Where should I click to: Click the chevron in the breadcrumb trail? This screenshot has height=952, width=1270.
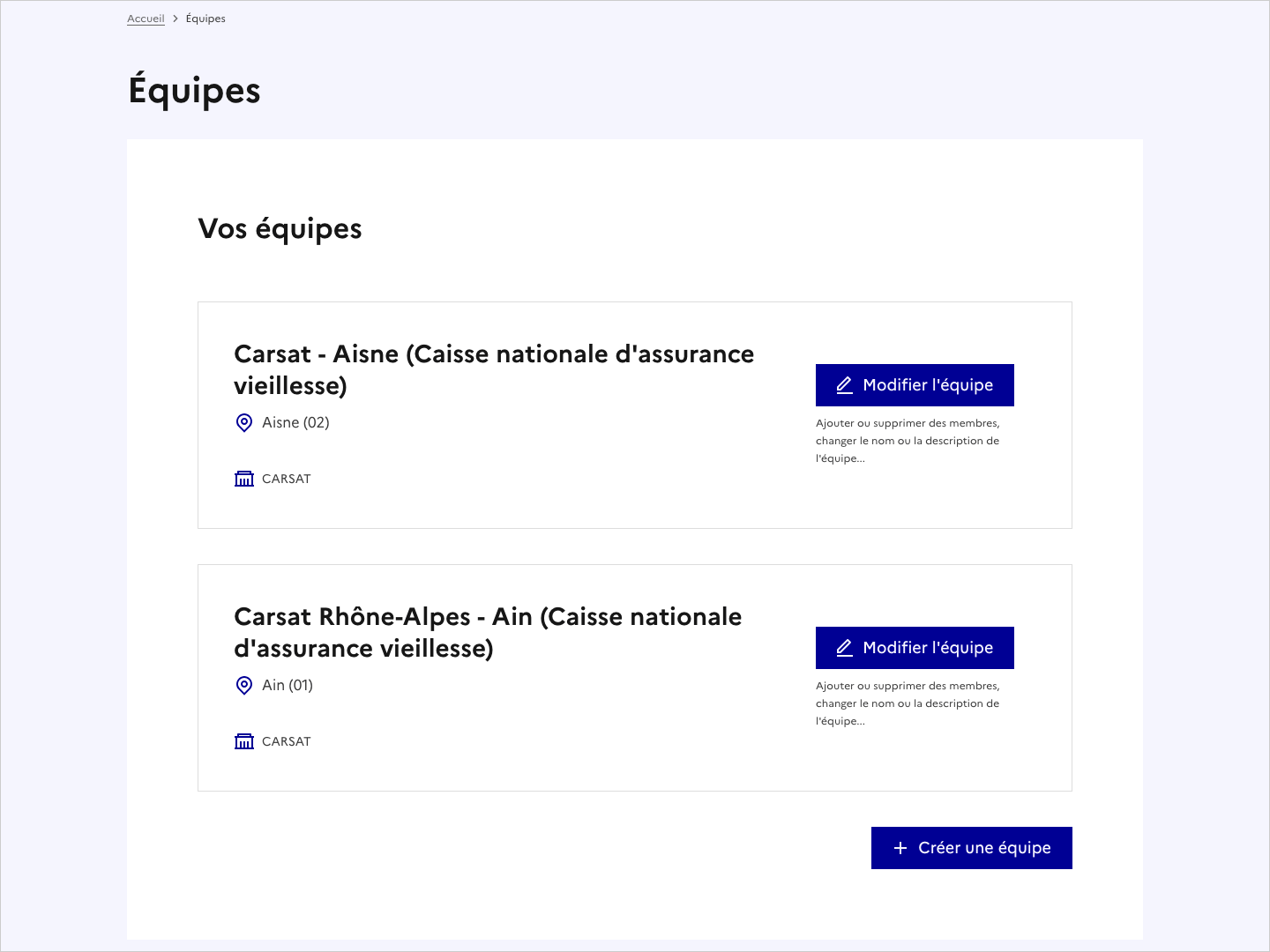[175, 18]
